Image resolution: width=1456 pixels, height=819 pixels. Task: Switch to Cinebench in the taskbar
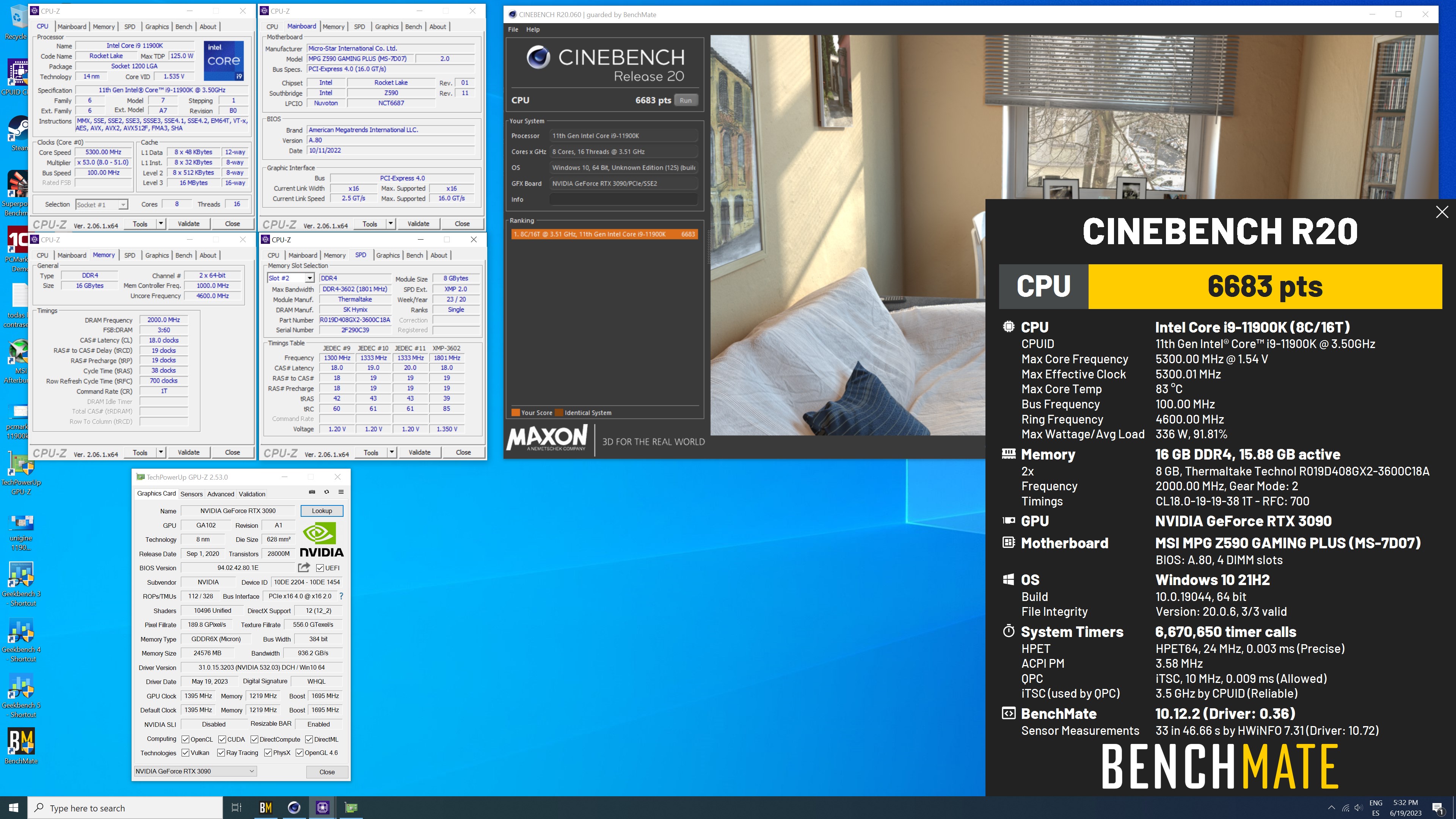tap(294, 808)
